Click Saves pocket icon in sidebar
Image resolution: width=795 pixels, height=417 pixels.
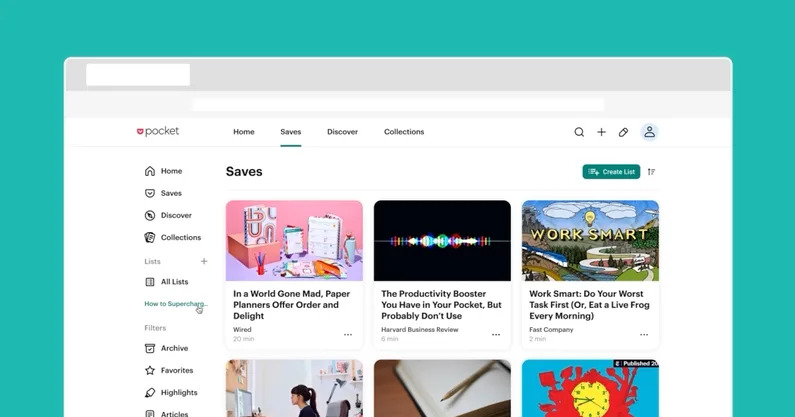[x=150, y=193]
